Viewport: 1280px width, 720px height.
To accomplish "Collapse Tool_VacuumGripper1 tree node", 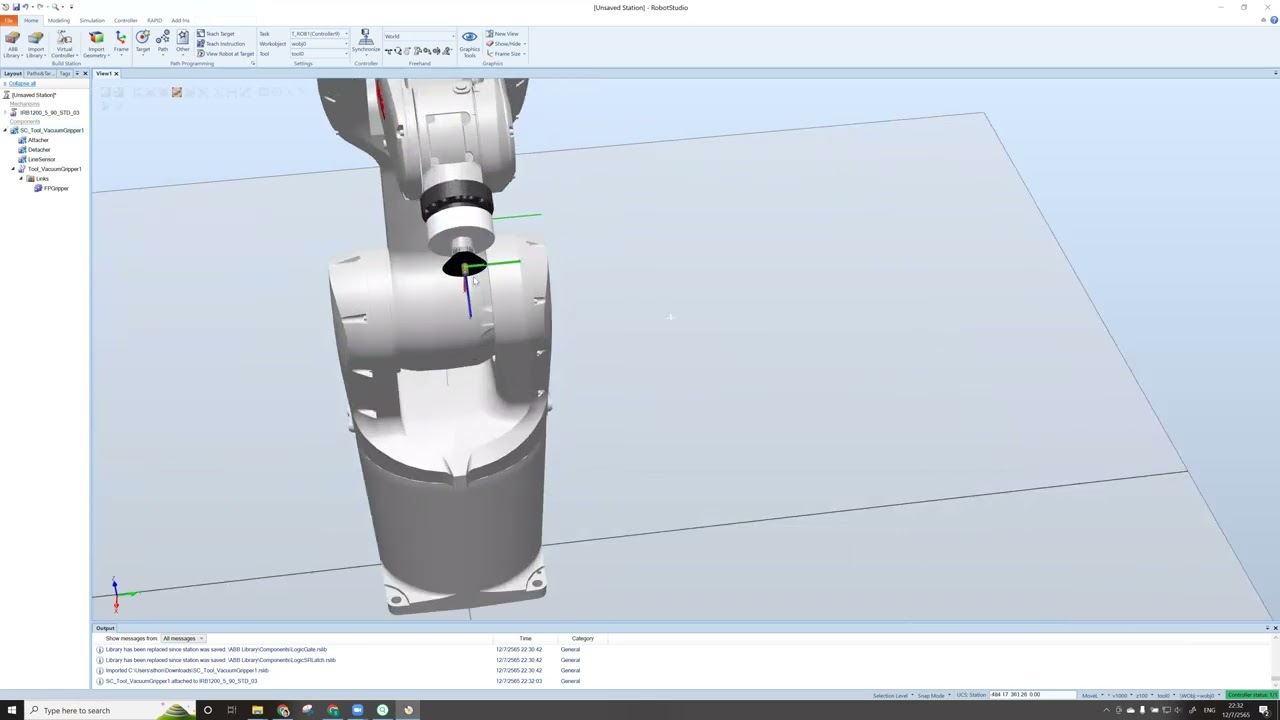I will pyautogui.click(x=14, y=169).
